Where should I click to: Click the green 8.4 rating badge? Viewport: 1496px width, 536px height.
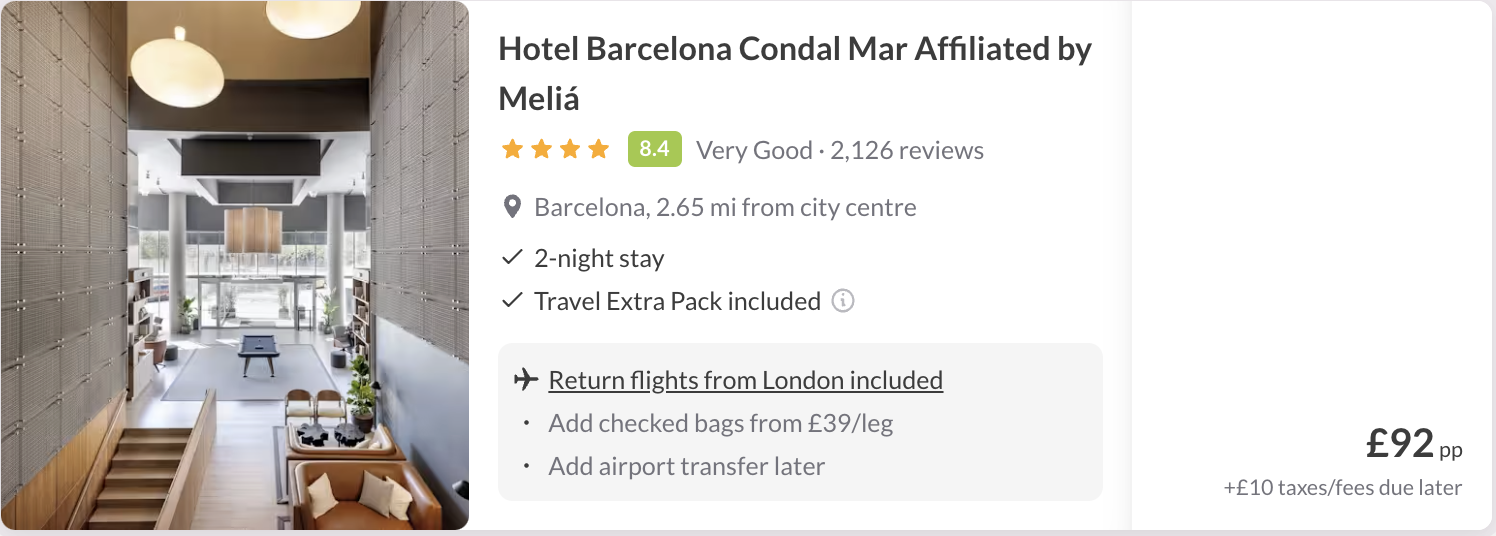[x=654, y=150]
